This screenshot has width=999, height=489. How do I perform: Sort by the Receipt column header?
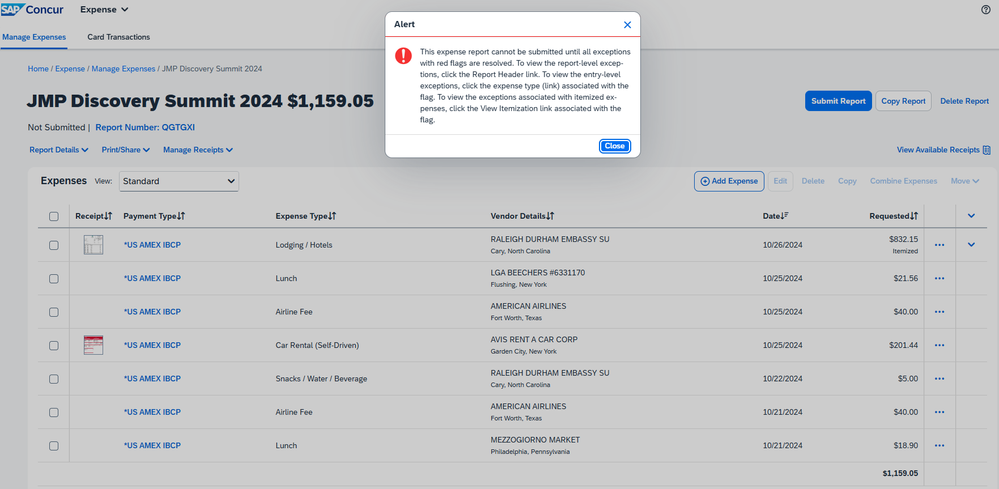point(94,216)
